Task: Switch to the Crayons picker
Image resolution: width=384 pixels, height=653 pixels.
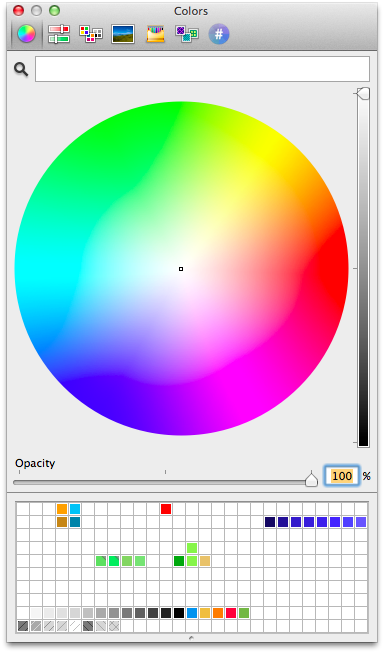Action: (155, 34)
